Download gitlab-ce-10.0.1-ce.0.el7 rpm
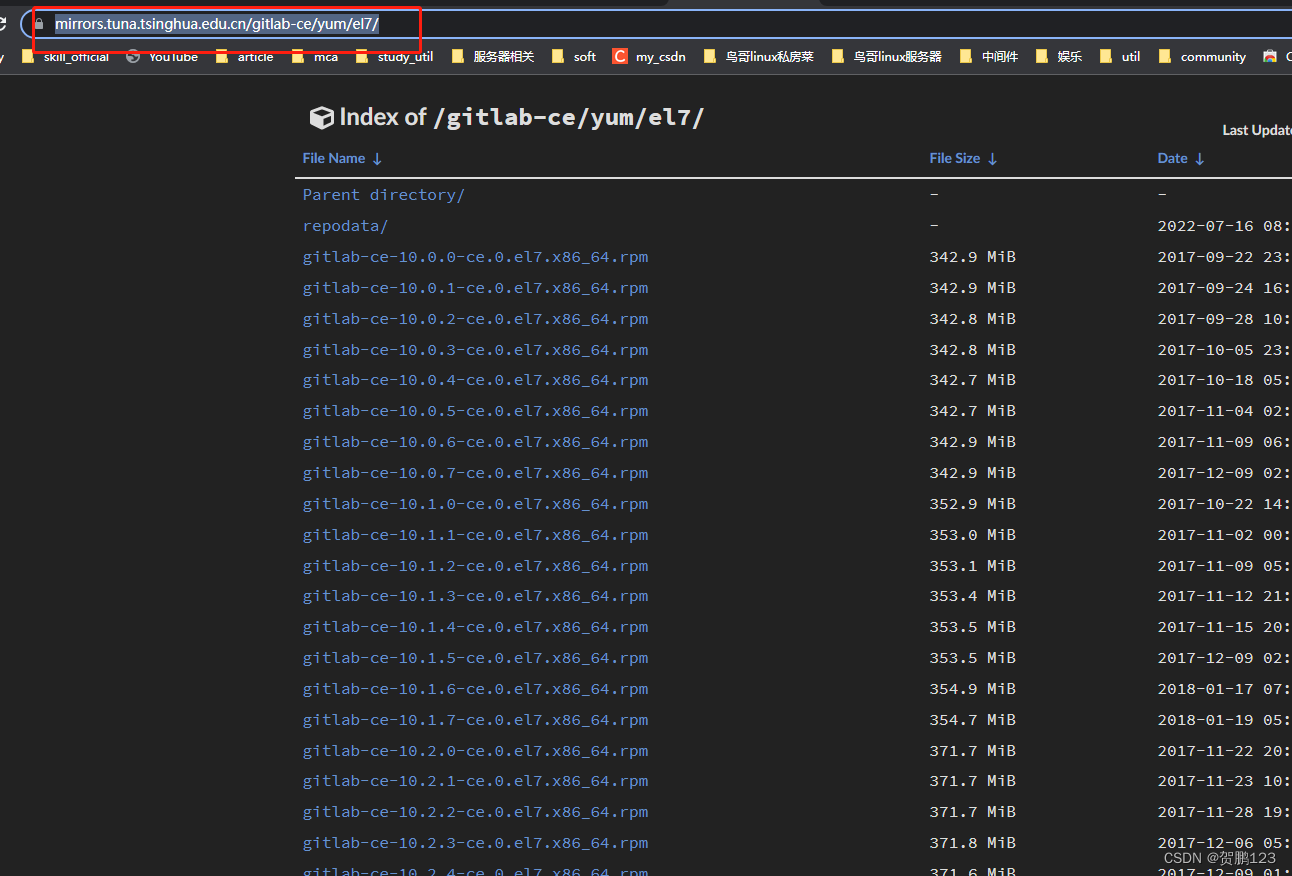This screenshot has width=1292, height=876. click(475, 288)
